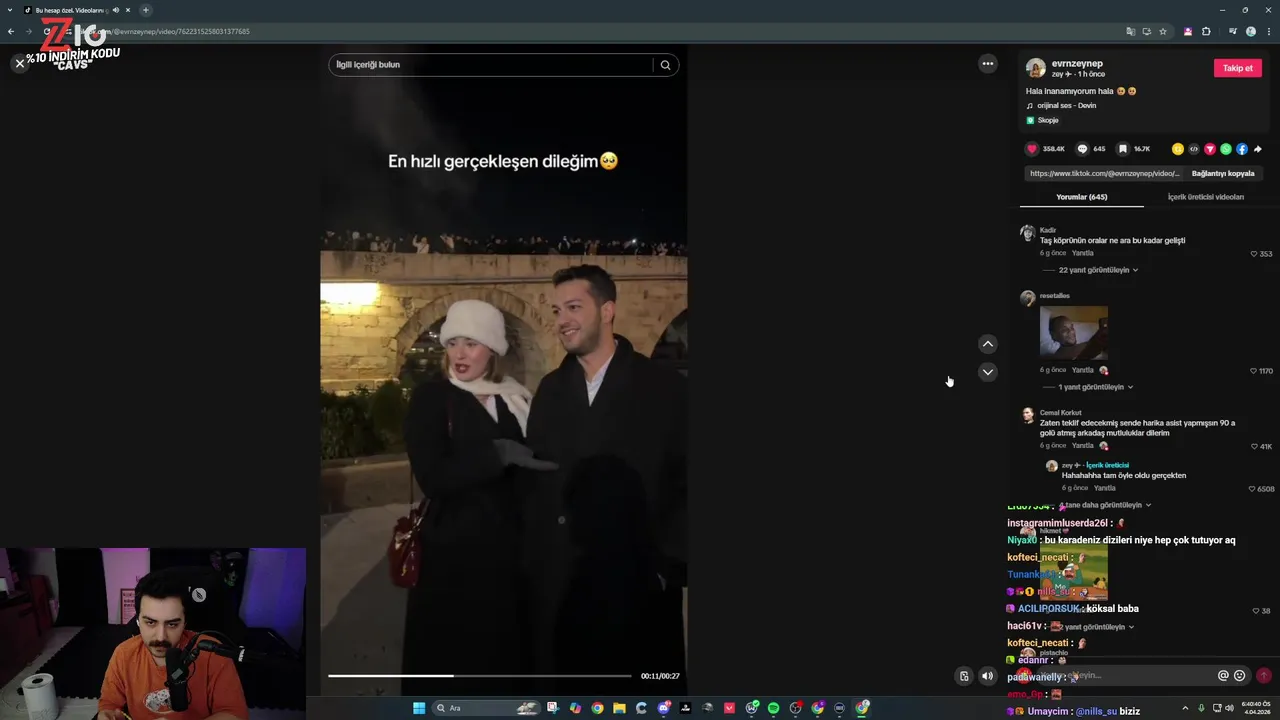Go to the next video with down arrow
Screen dimensions: 1280x720
pos(988,372)
